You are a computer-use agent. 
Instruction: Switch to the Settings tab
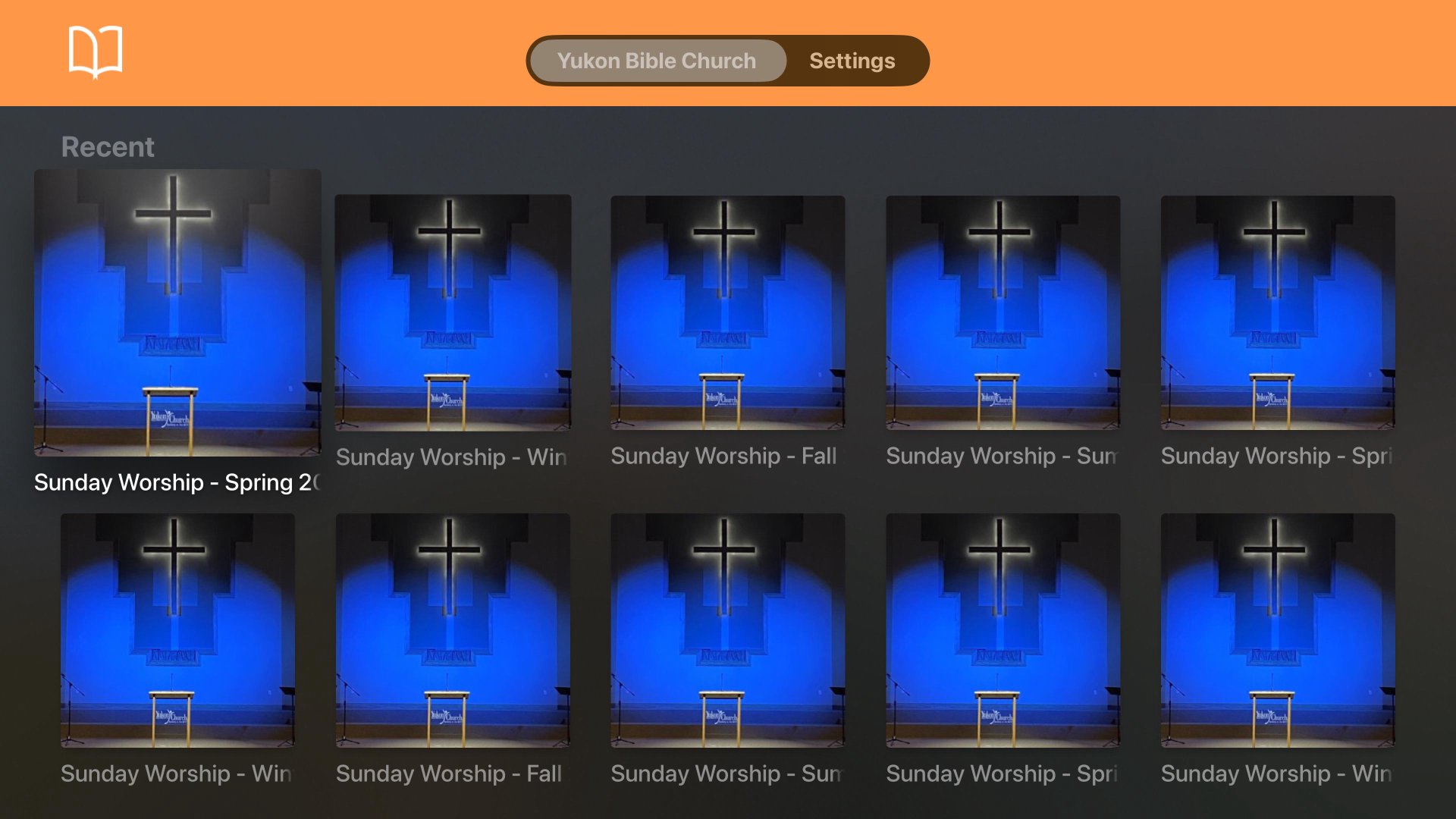(852, 61)
